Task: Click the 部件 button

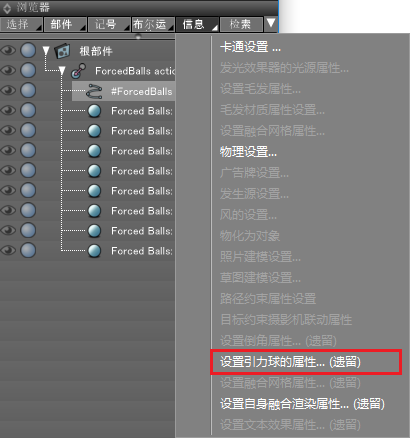Action: coord(65,24)
